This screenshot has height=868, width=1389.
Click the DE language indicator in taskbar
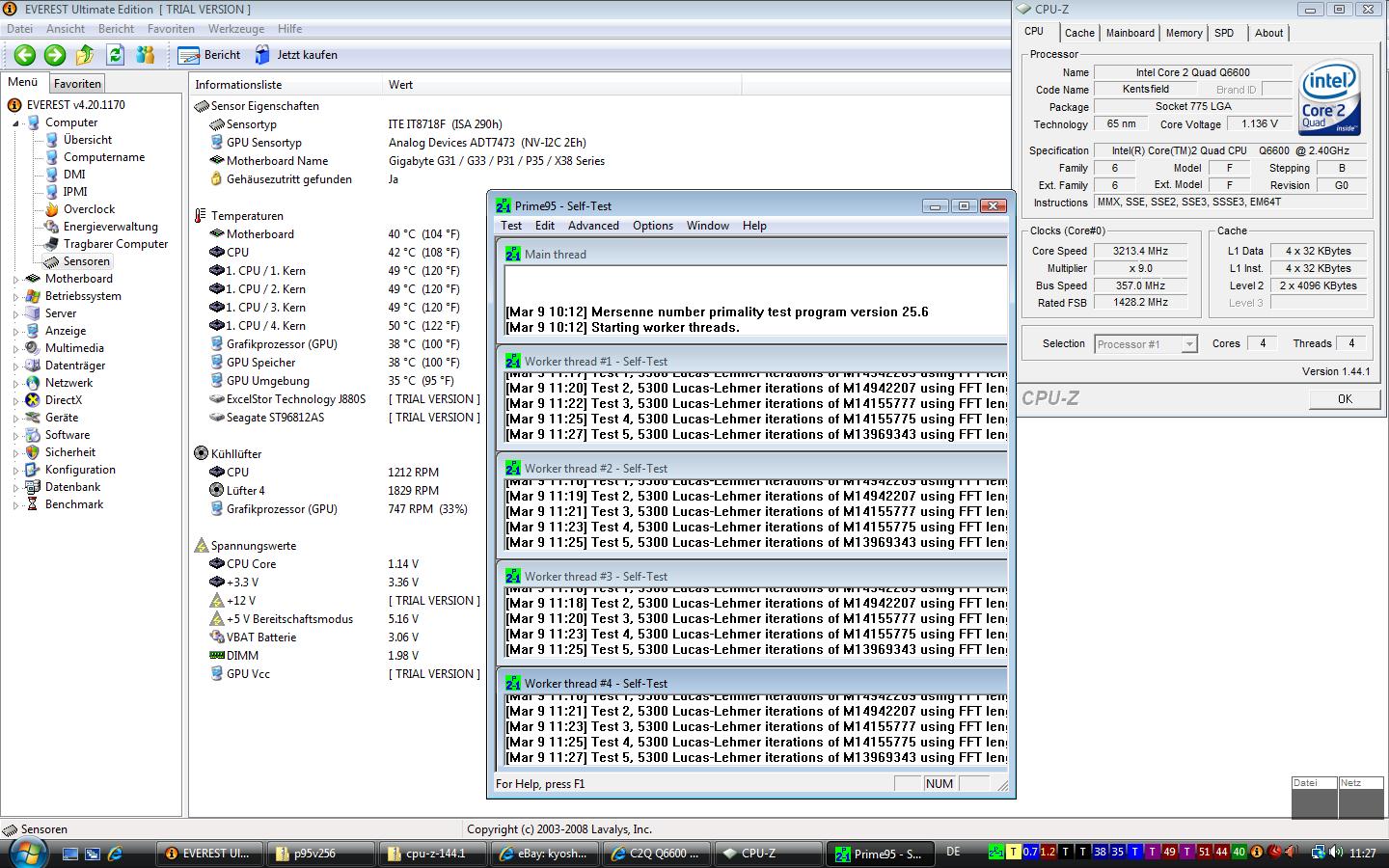point(953,852)
